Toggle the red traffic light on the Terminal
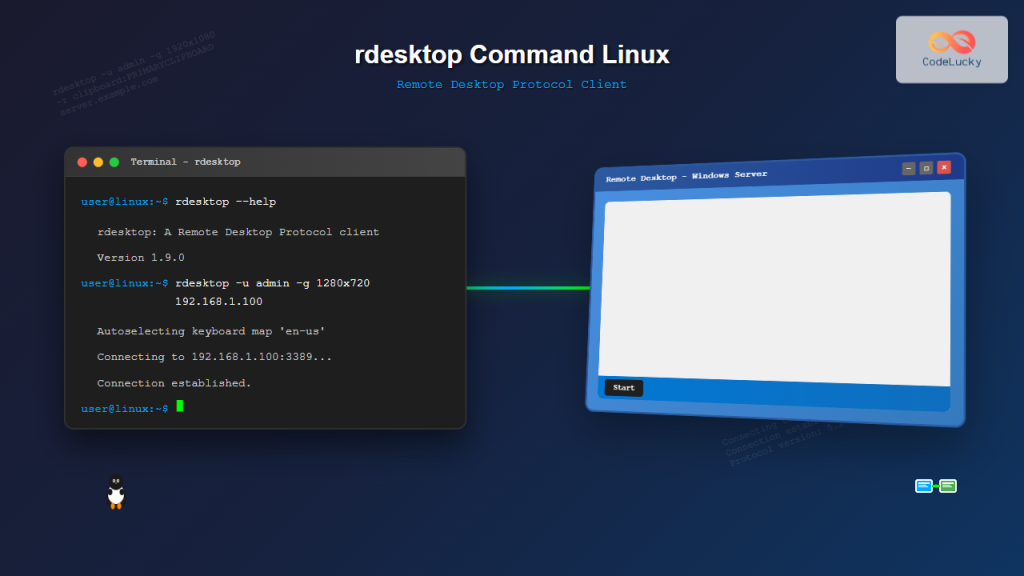The height and width of the screenshot is (576, 1024). (x=81, y=160)
